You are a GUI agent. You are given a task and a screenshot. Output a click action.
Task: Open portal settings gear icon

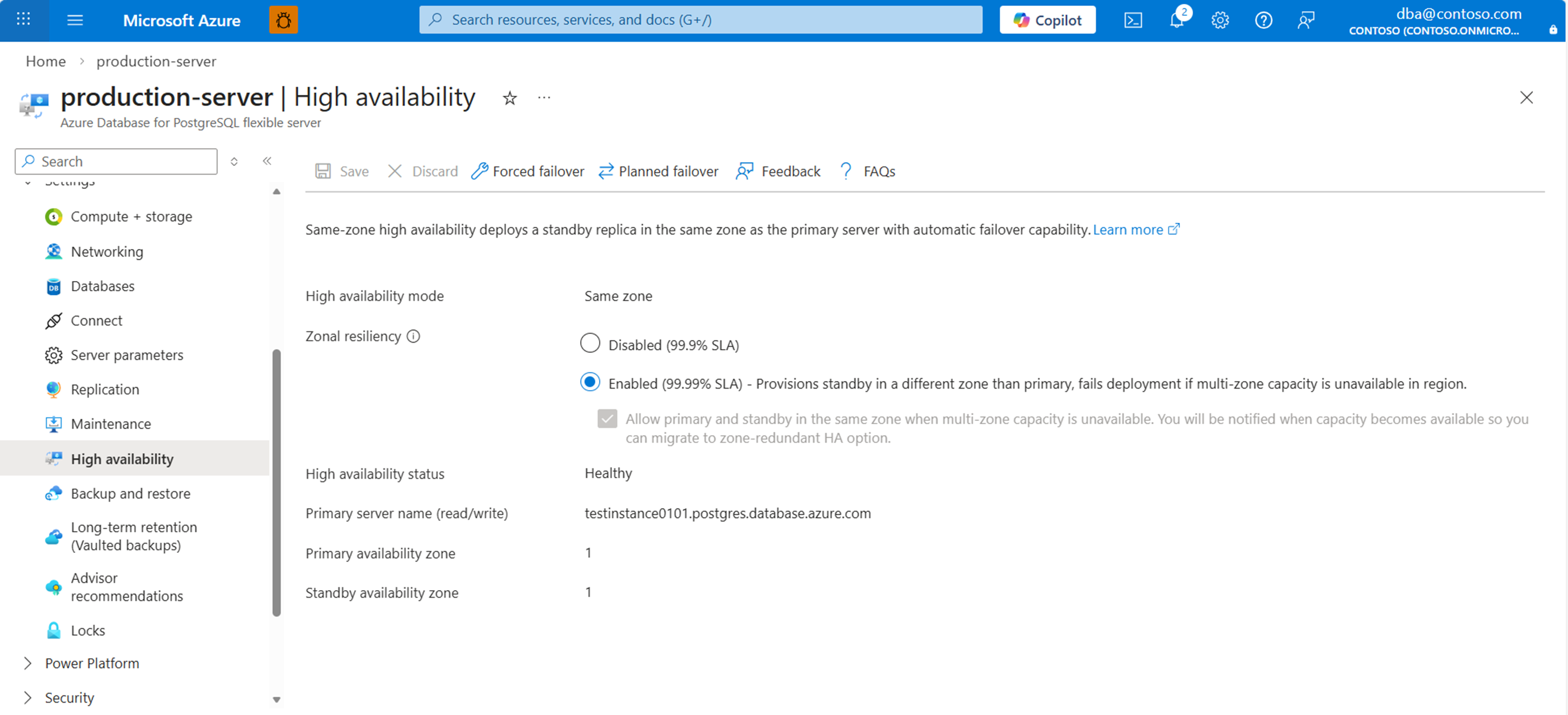tap(1220, 20)
